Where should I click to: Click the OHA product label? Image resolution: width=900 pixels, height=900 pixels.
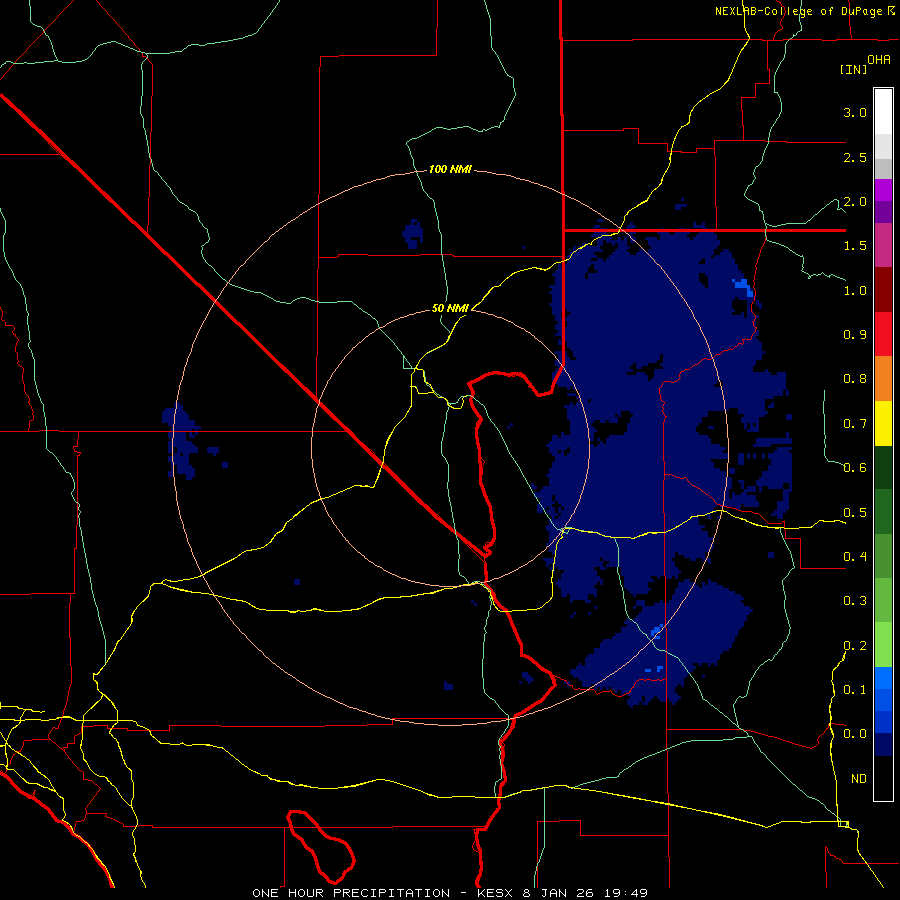(x=879, y=60)
